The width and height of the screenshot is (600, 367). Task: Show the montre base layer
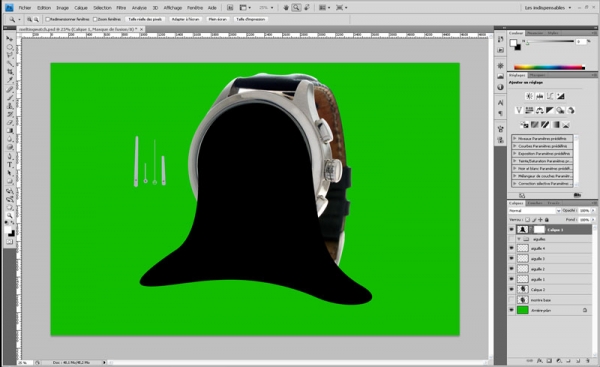512,300
